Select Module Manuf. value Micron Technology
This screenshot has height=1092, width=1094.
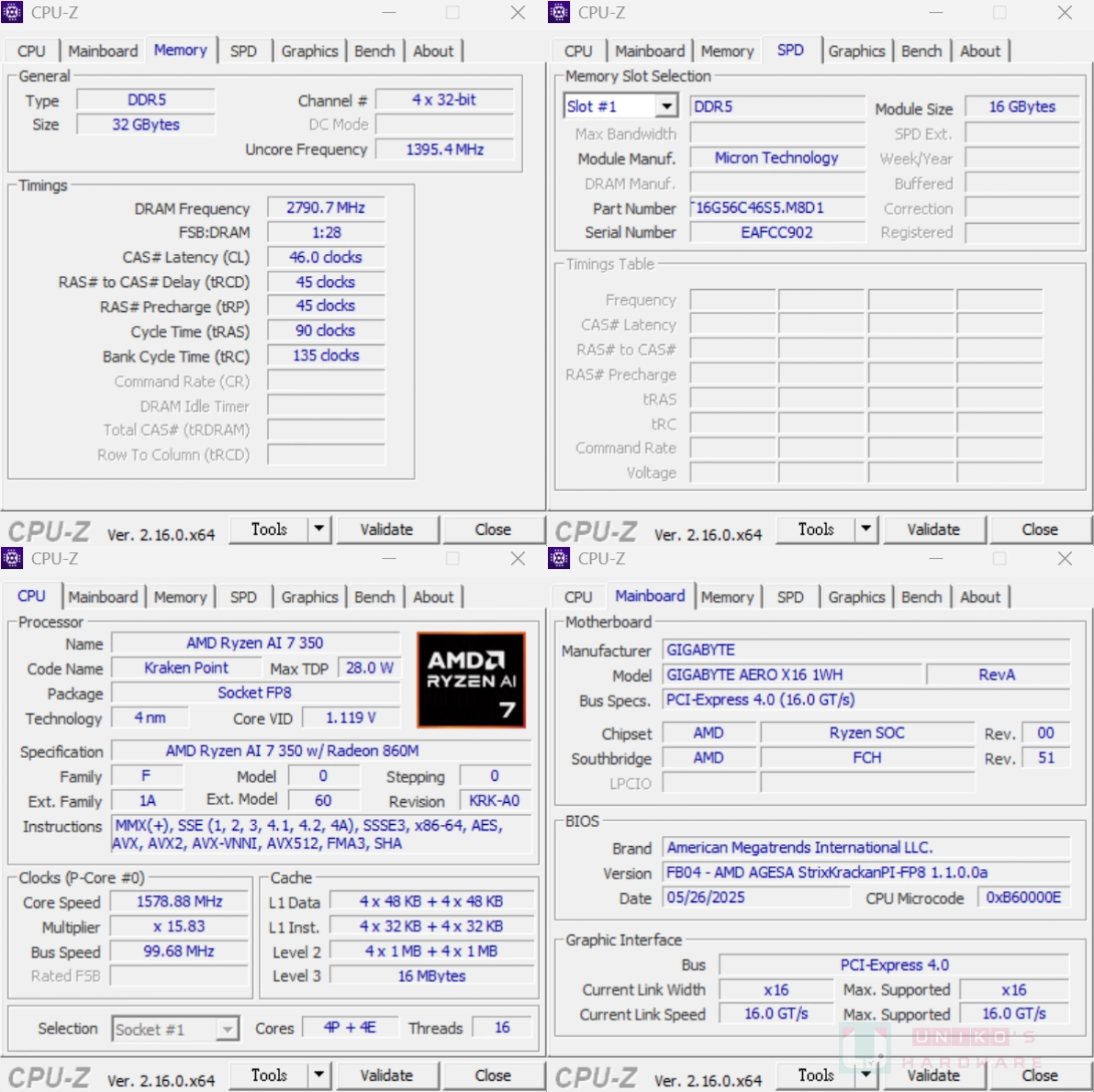tap(777, 159)
